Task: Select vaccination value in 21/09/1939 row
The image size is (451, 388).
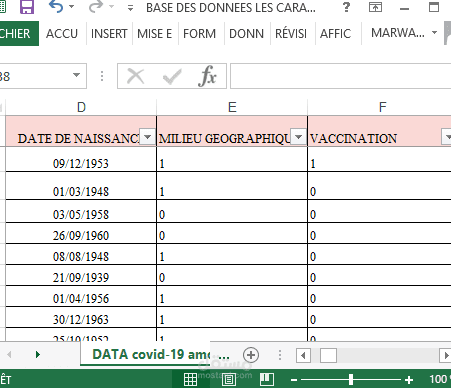Action: (379, 275)
